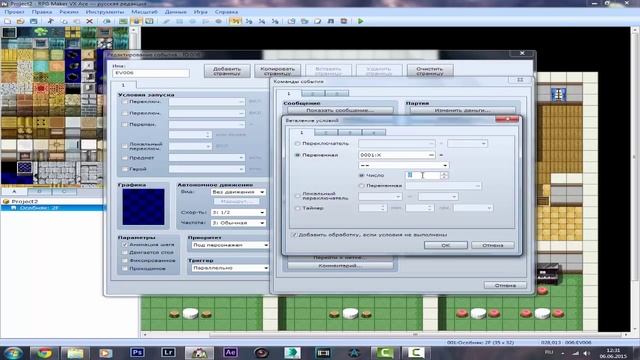Image resolution: width=640 pixels, height=360 pixels.
Task: Open the Database toolbar icon
Action: tap(291, 21)
